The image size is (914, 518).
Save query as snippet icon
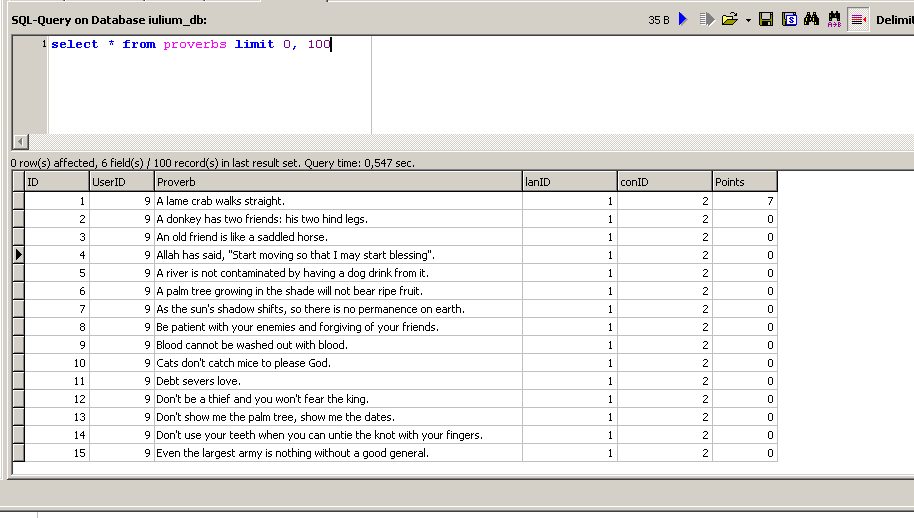click(x=789, y=19)
